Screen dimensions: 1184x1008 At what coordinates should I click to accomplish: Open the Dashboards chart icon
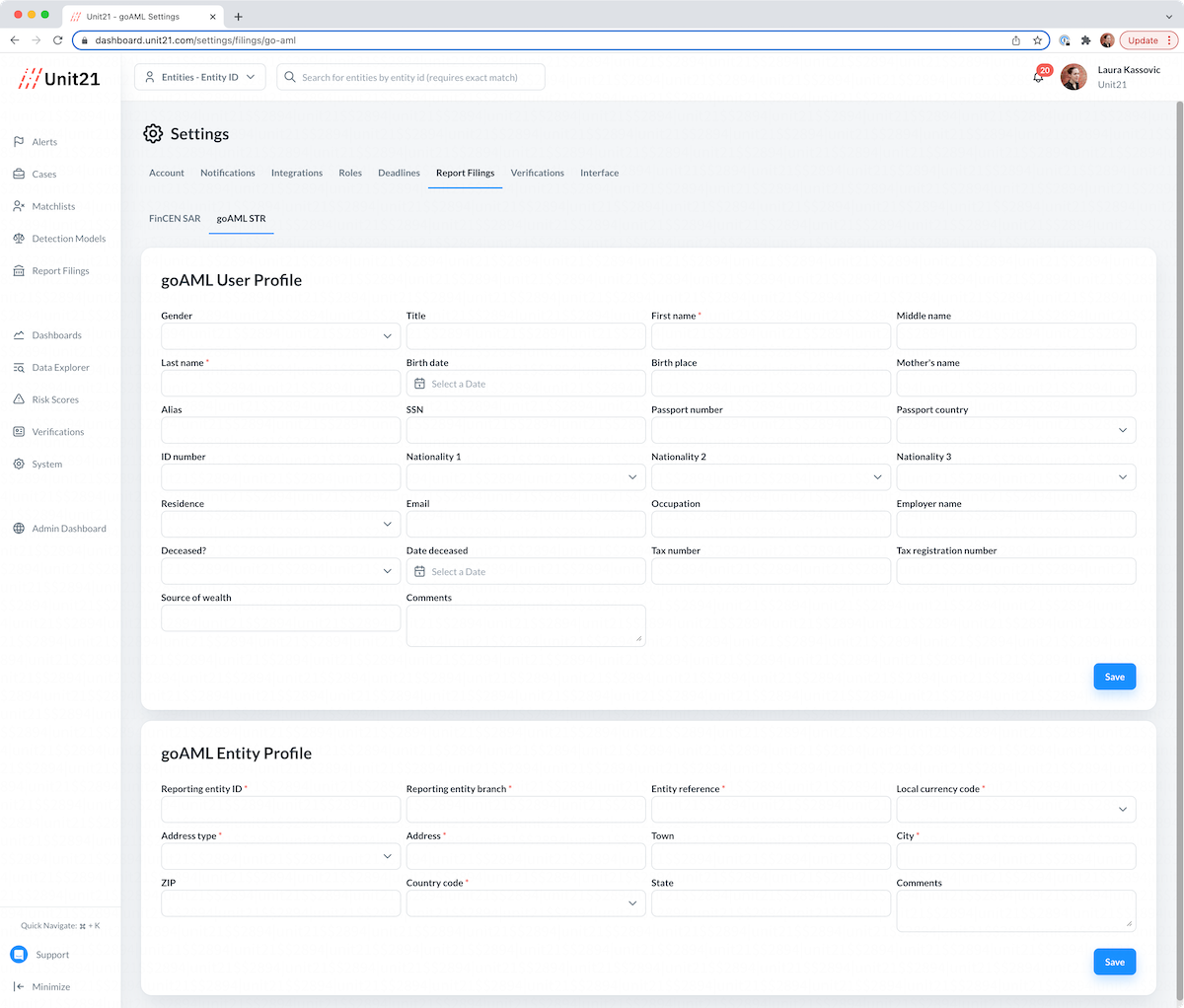point(19,335)
